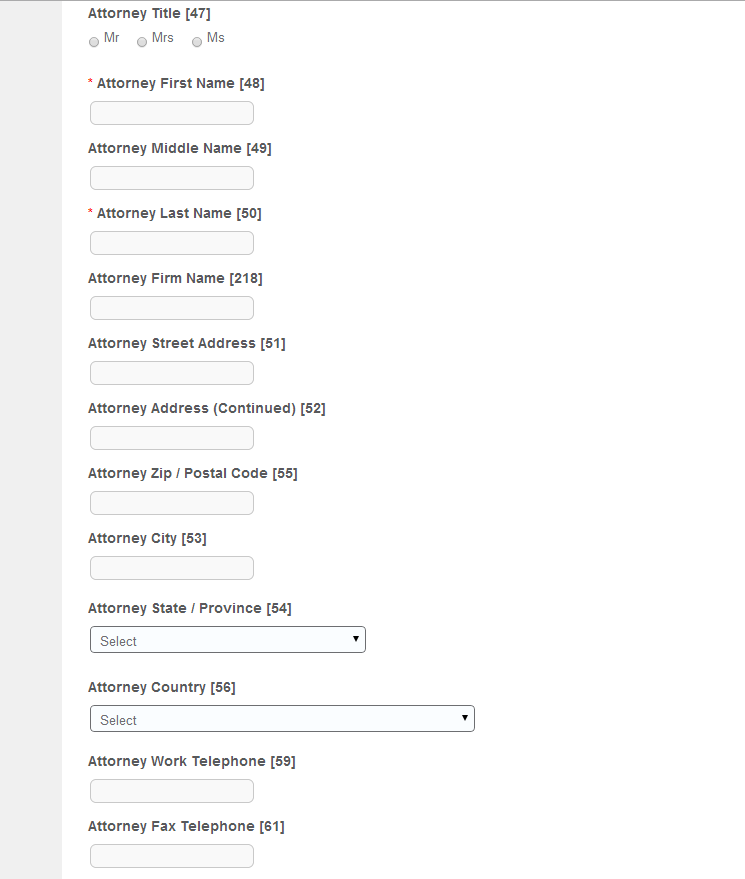
Task: Click the Attorney Last Name [50] label
Action: [179, 213]
